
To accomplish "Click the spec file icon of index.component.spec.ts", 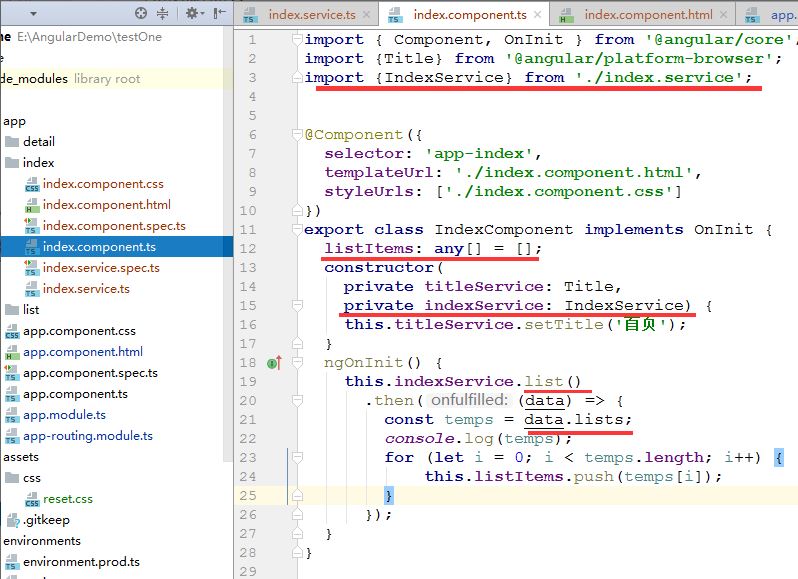I will (32, 226).
